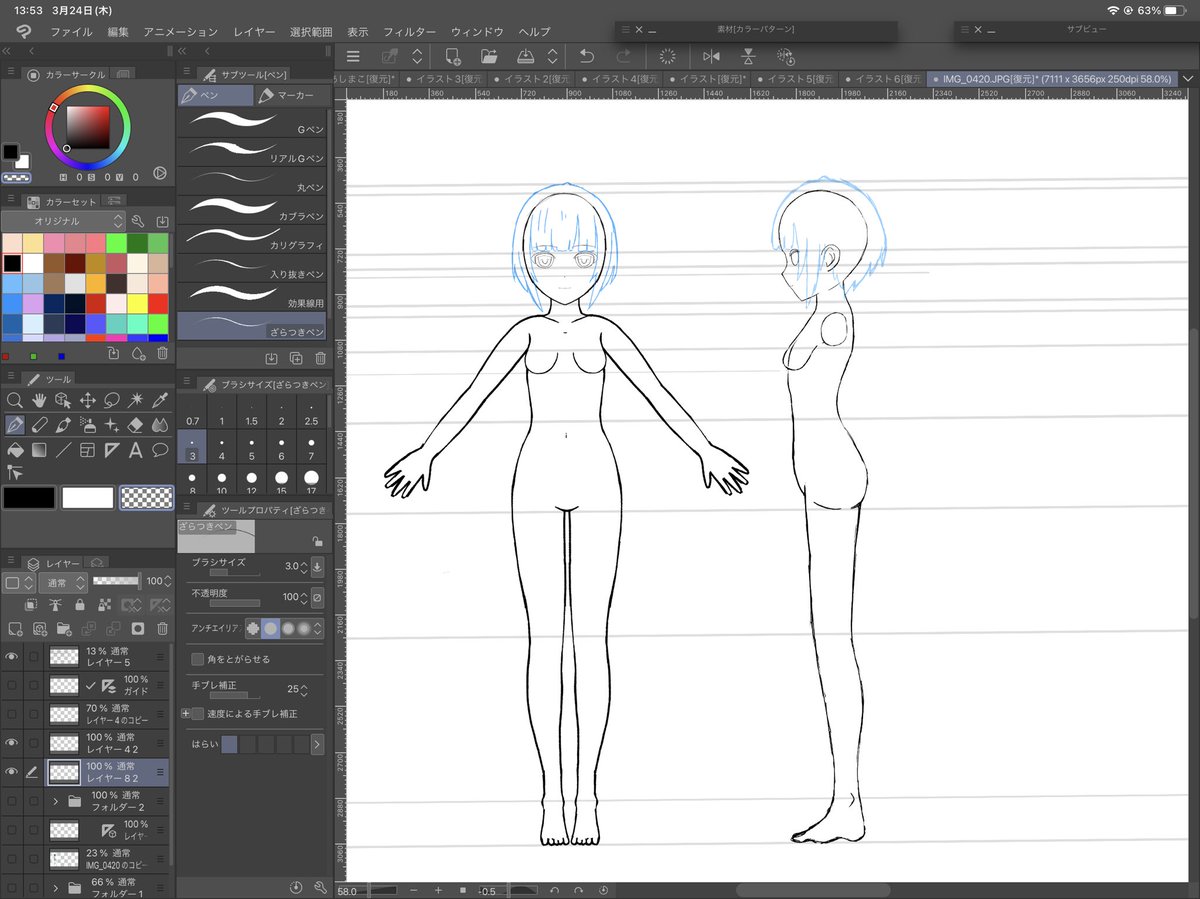Open ウィンドウ menu
This screenshot has width=1200, height=899.
tap(477, 32)
